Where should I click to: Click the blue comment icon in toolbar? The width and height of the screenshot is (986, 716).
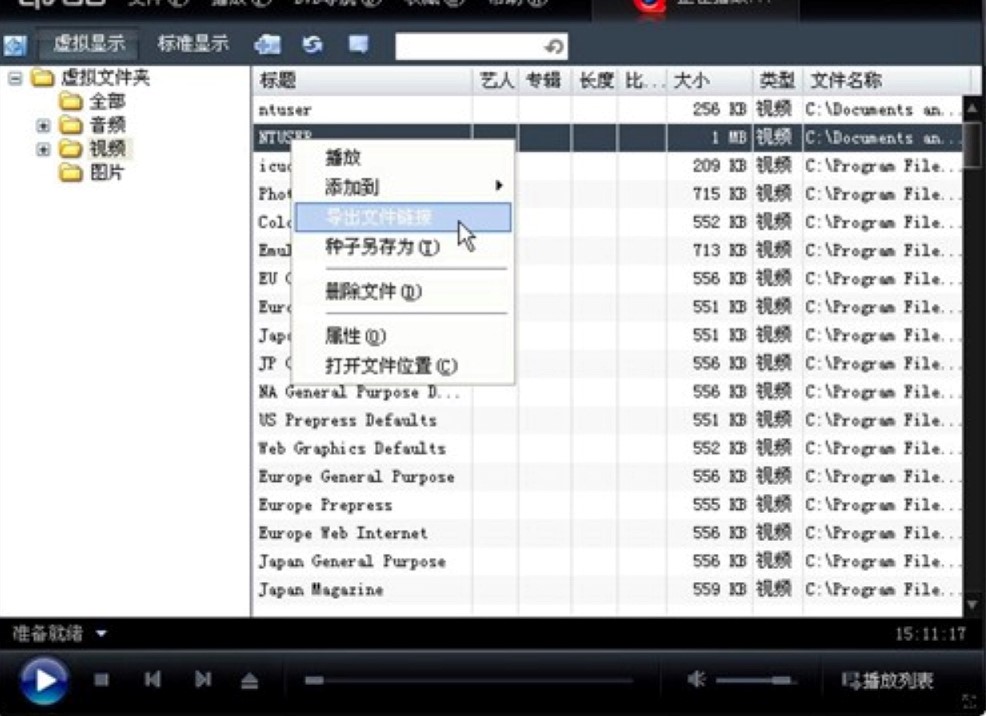pos(358,45)
